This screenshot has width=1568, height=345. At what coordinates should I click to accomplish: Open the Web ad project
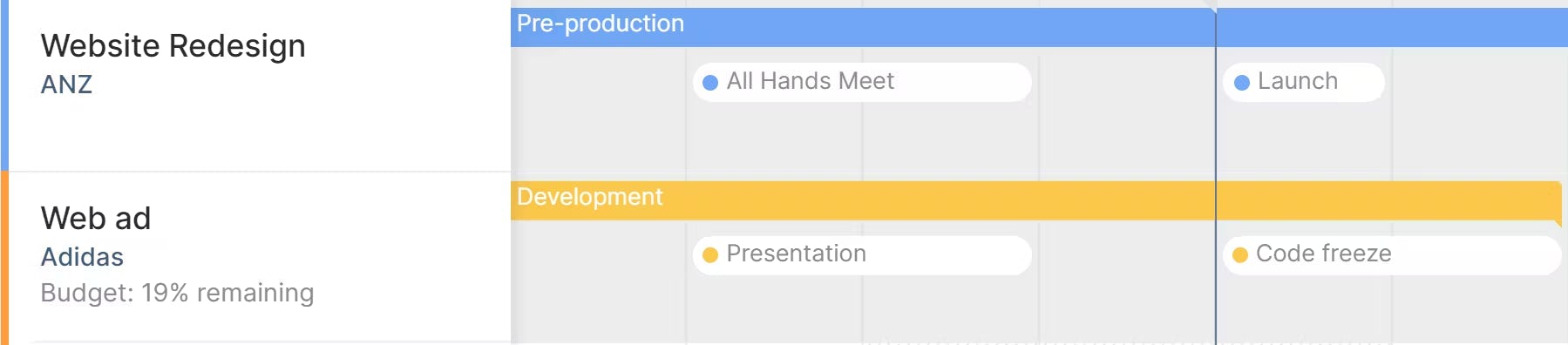coord(96,218)
